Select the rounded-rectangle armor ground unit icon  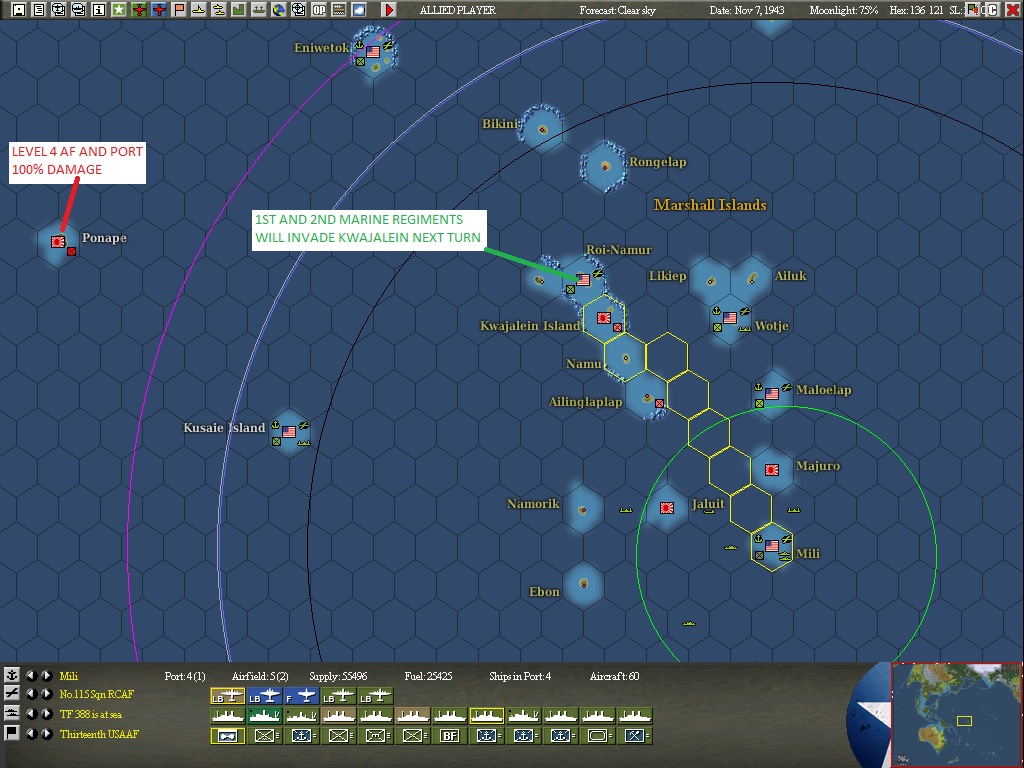tap(597, 736)
